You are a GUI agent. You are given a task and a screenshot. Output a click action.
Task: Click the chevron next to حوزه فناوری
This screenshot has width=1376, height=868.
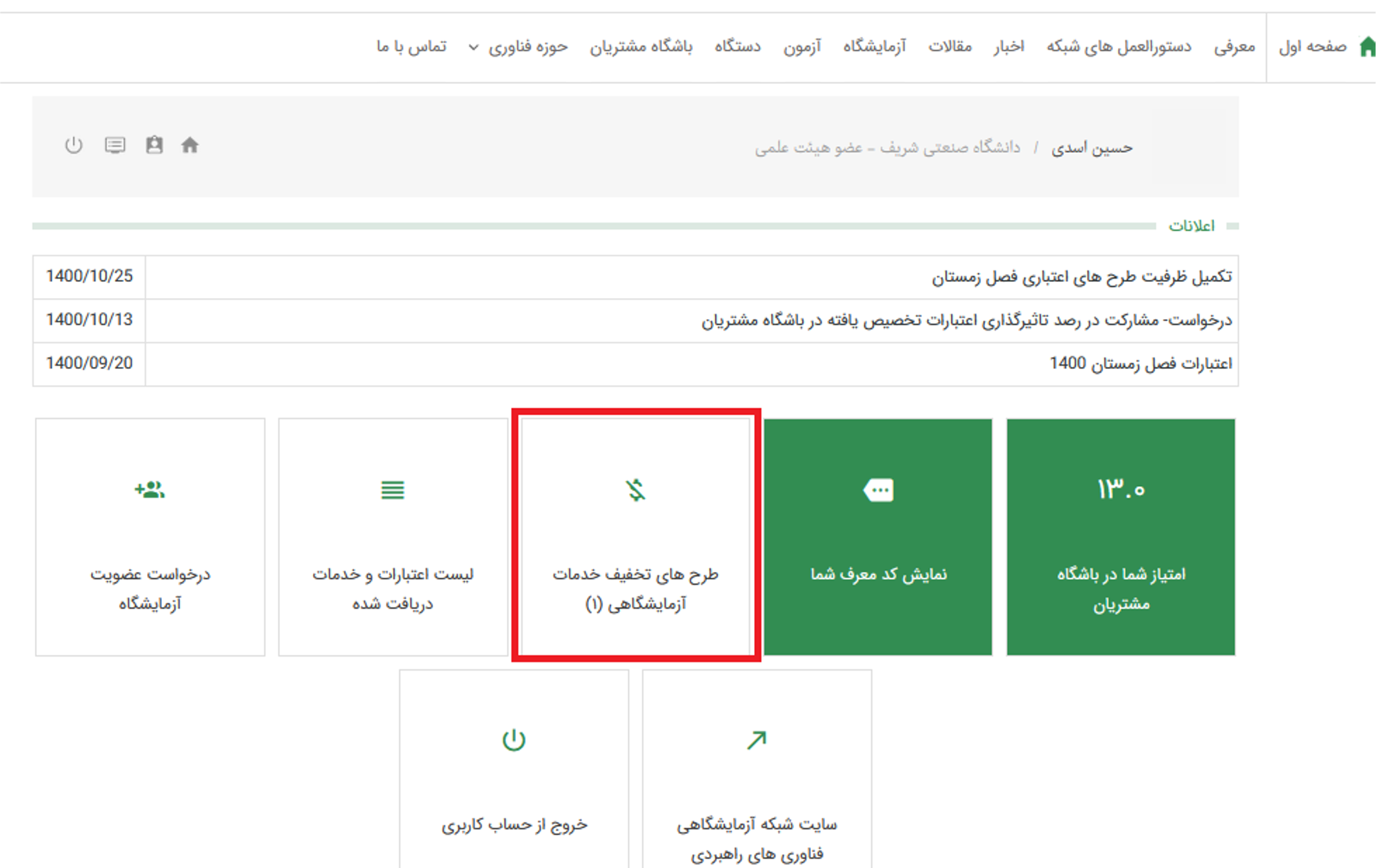[474, 47]
